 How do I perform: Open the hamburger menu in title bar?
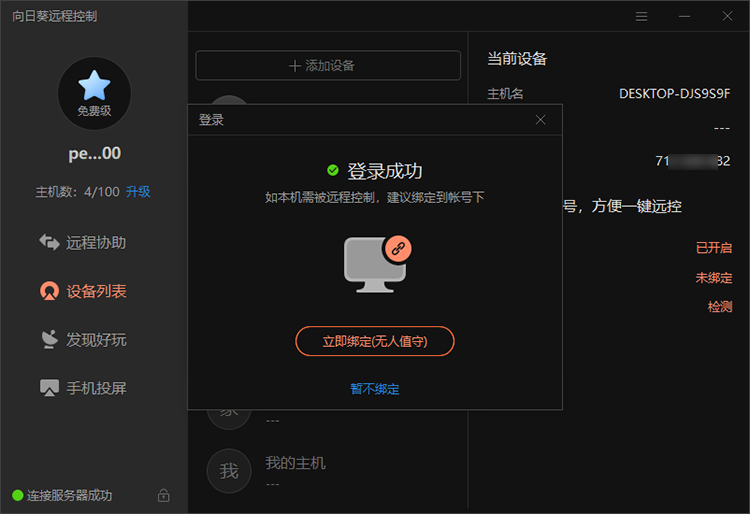pyautogui.click(x=641, y=17)
